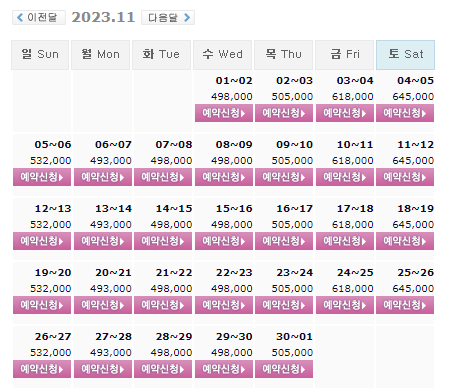Screen dimensions: 449x390
Task: Book the 20~21 Monday stay
Action: point(103,305)
